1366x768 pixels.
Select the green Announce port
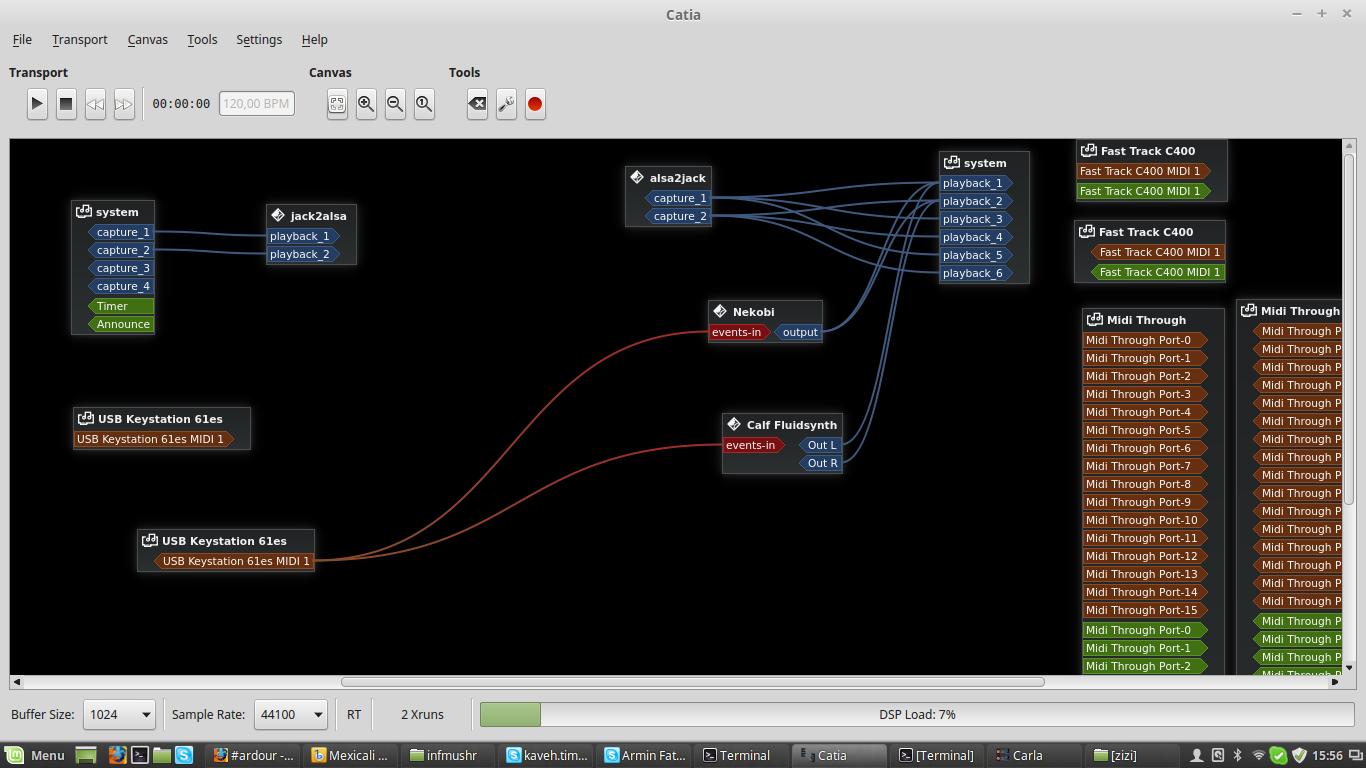coord(121,324)
